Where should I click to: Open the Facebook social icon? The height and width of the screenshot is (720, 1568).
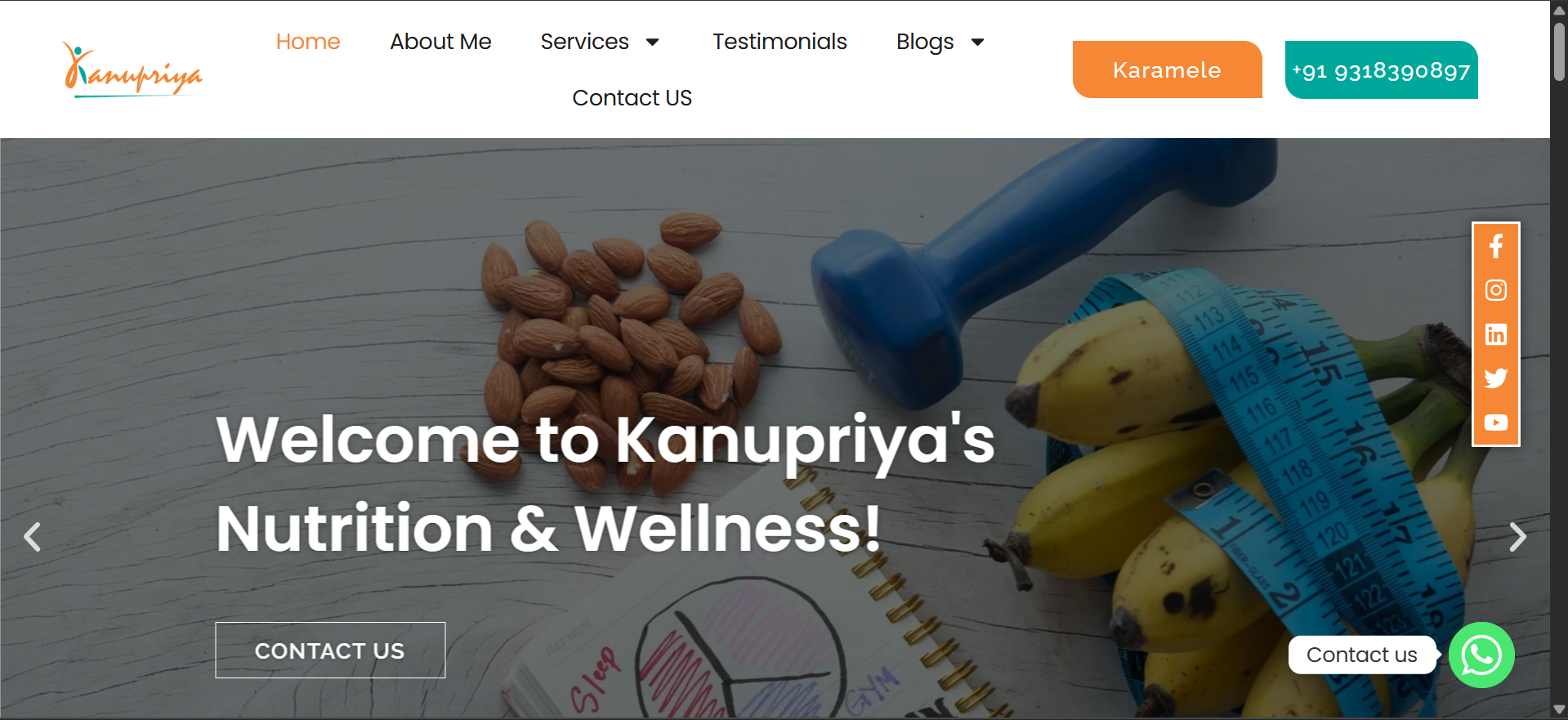[1495, 246]
